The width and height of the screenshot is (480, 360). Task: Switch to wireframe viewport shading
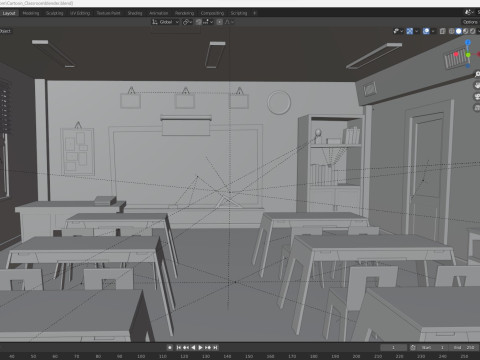tap(452, 31)
